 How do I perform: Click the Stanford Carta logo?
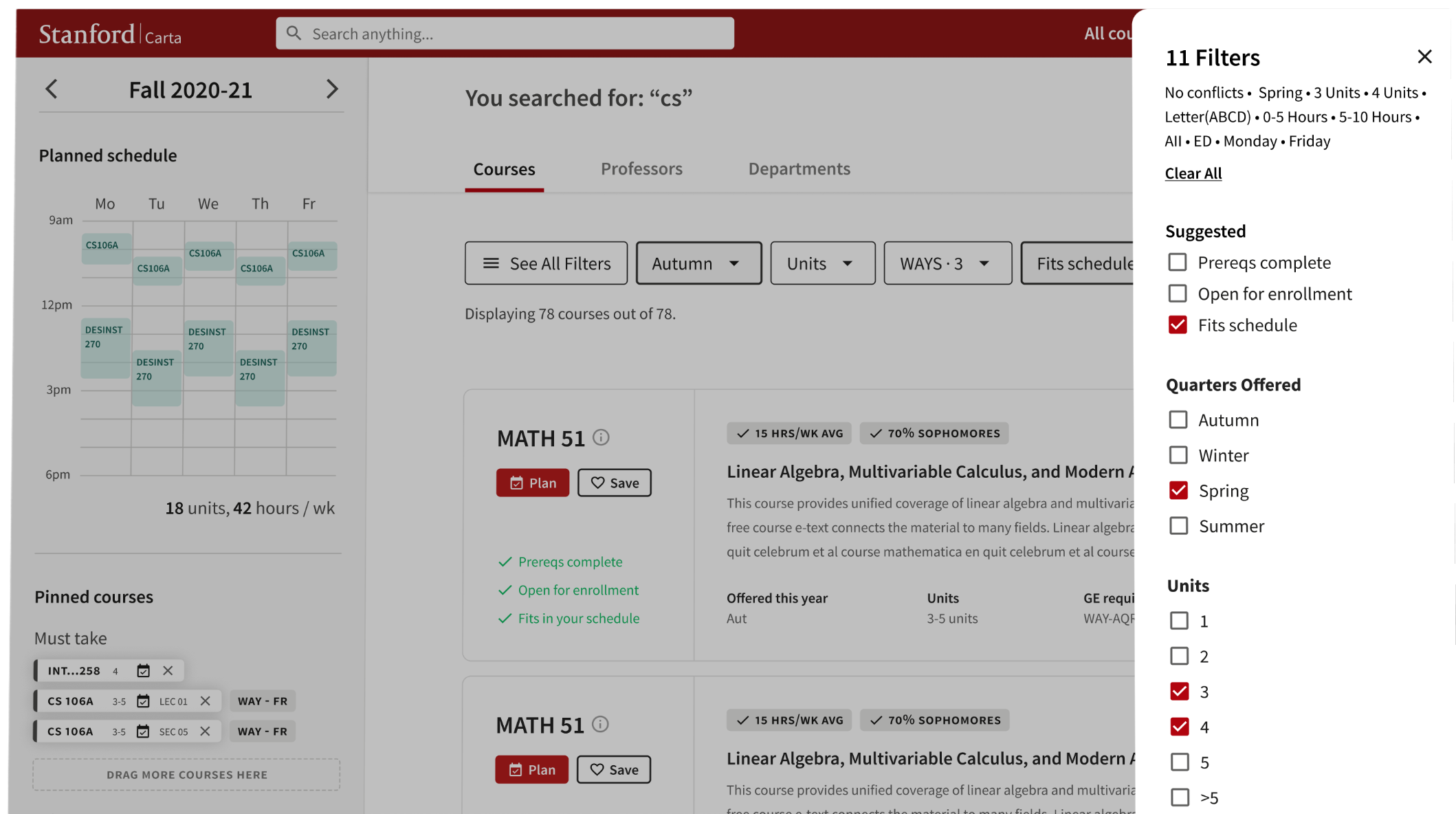pos(110,34)
